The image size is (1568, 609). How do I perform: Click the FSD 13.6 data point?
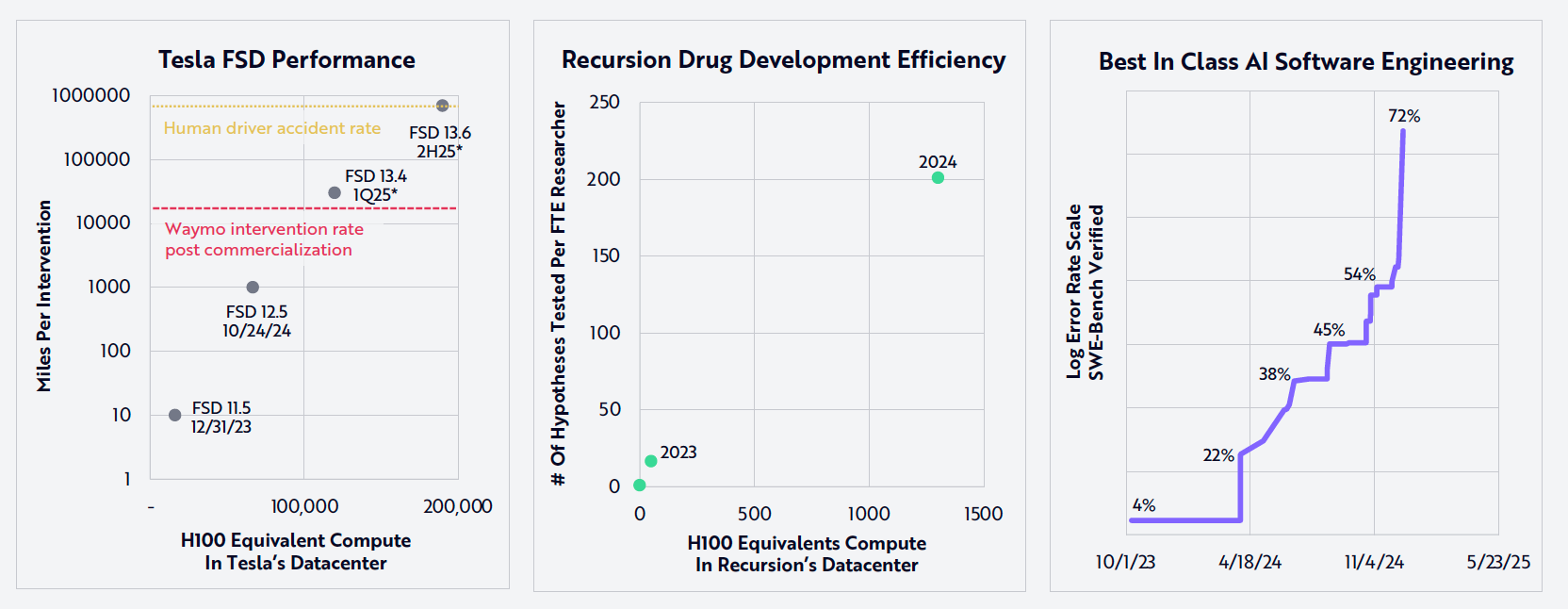442,106
